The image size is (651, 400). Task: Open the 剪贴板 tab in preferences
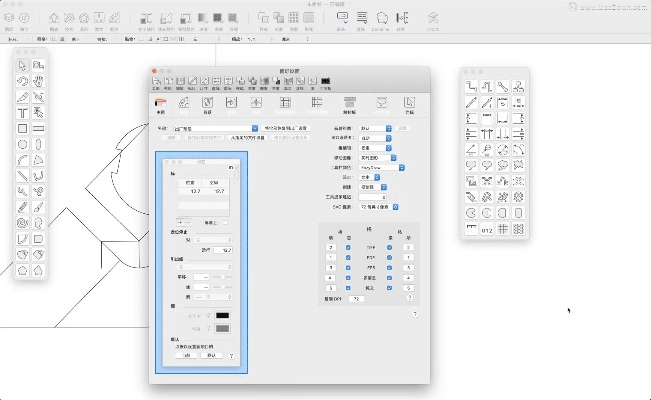click(x=350, y=103)
